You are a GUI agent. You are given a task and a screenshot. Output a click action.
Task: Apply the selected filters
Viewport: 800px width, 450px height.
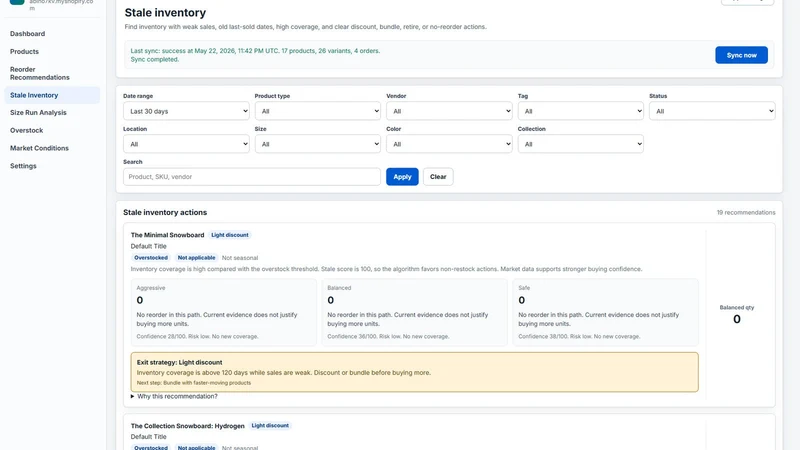pyautogui.click(x=402, y=177)
